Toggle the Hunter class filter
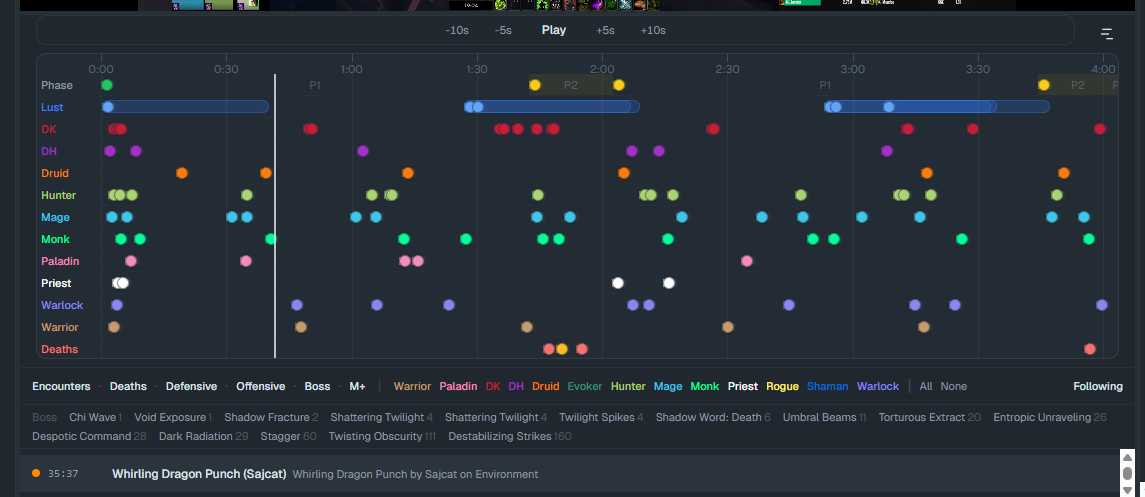This screenshot has height=497, width=1145. pos(628,386)
